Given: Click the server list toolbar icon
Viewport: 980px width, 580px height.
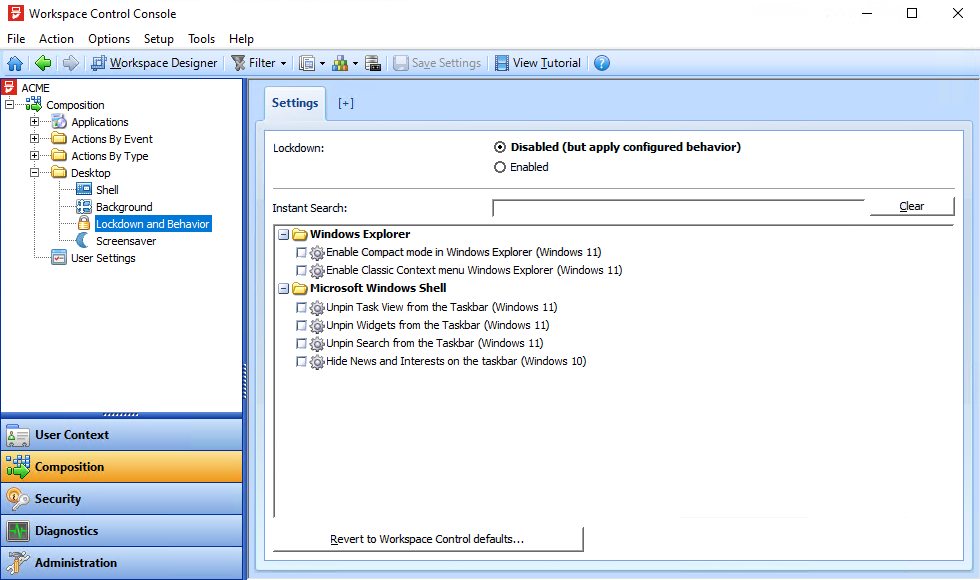Looking at the screenshot, I should coord(373,63).
